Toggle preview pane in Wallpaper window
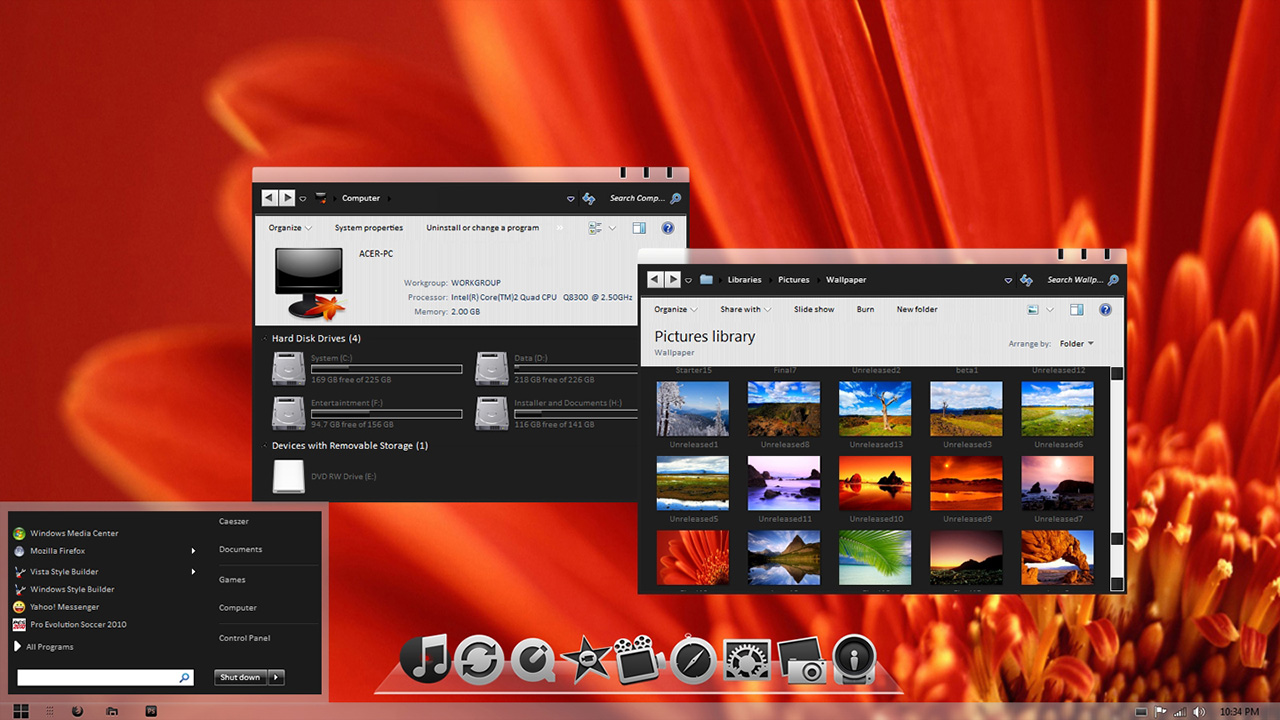1280x720 pixels. click(1077, 310)
